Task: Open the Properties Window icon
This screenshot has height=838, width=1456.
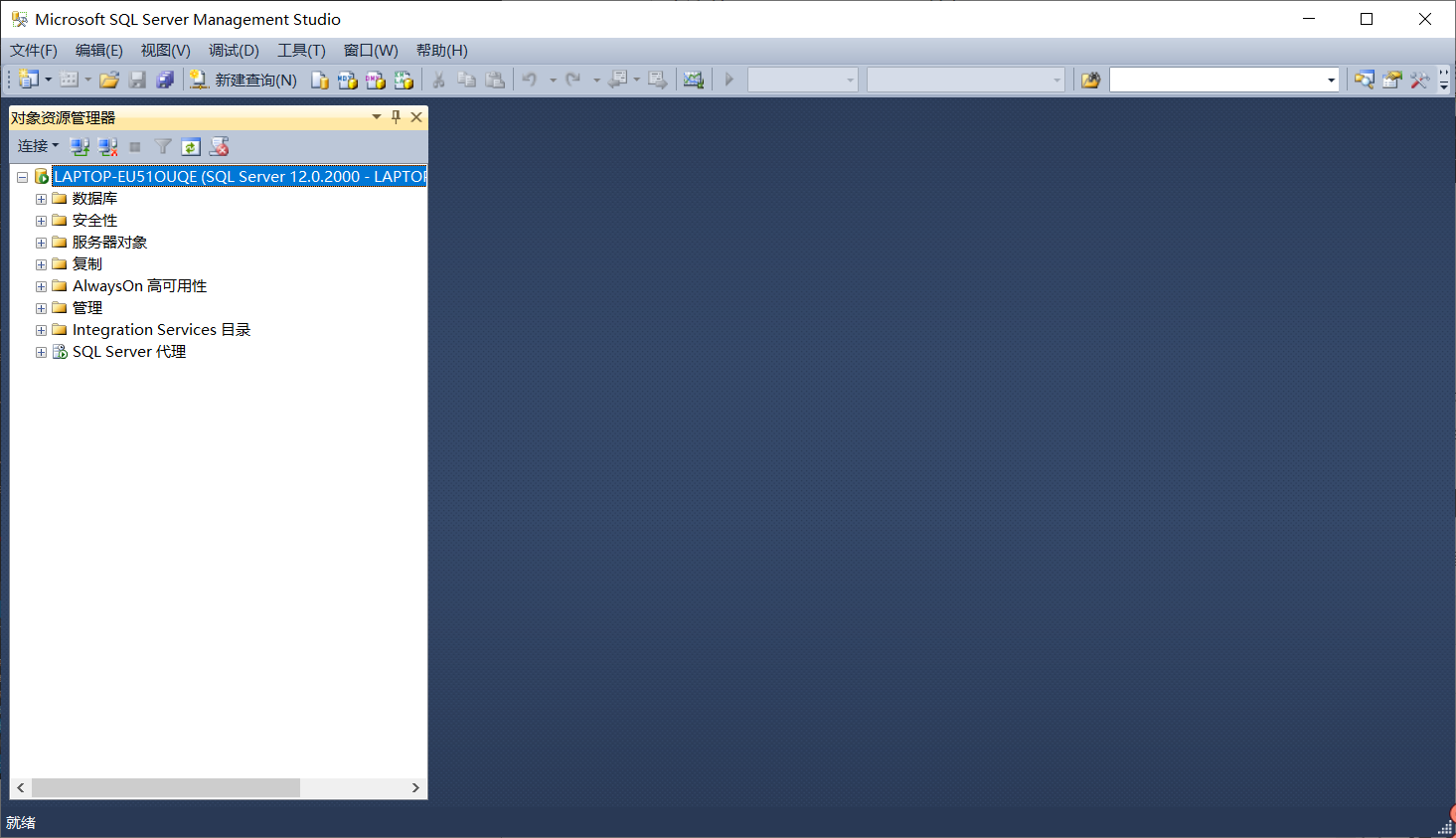Action: click(1392, 80)
